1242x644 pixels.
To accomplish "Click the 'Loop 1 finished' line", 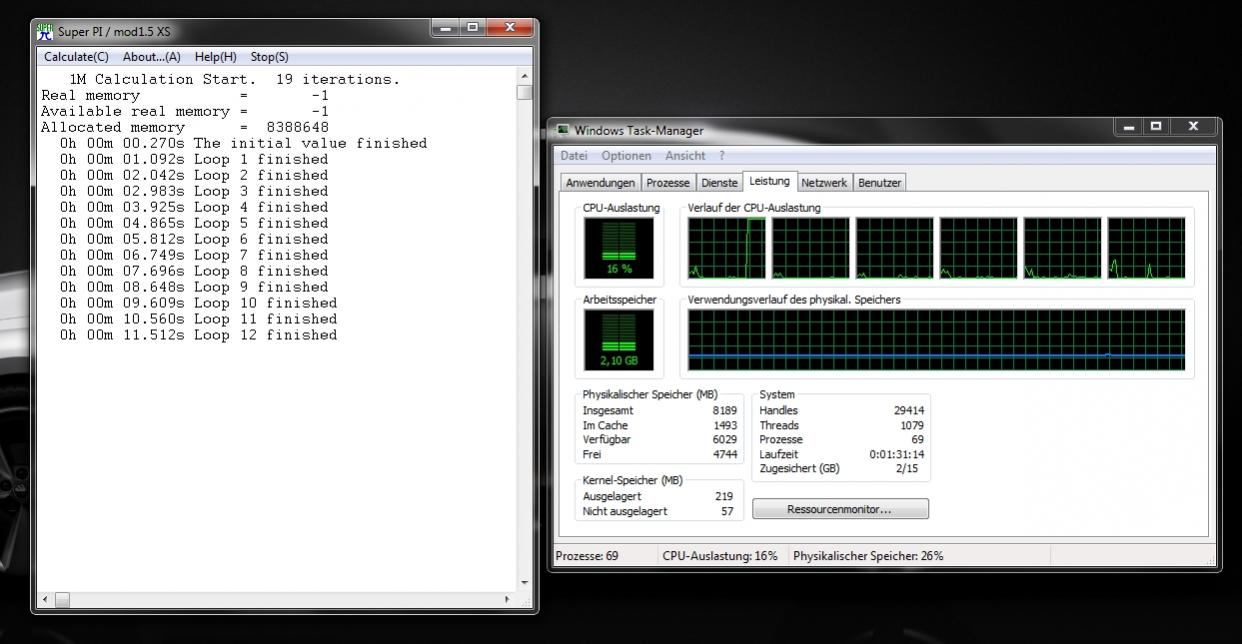I will (194, 159).
